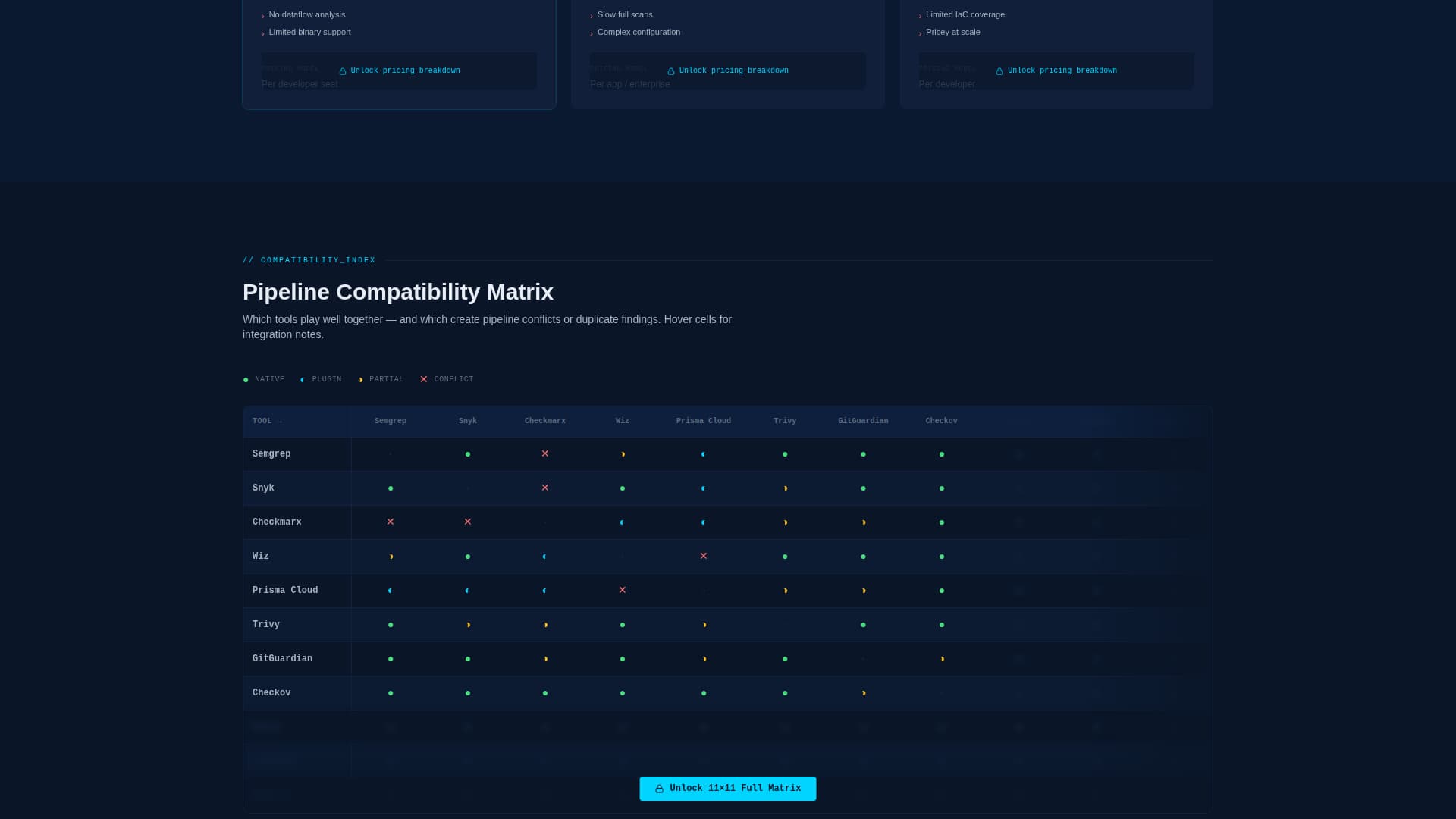Click partial icon at Trivy row, Snyk column
The width and height of the screenshot is (1456, 819).
[x=469, y=625]
